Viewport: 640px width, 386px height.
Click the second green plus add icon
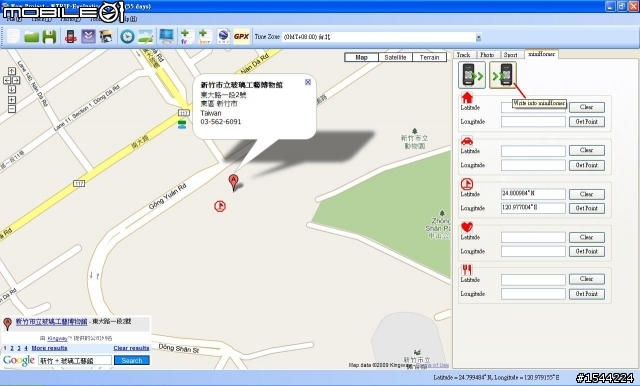[x=204, y=37]
